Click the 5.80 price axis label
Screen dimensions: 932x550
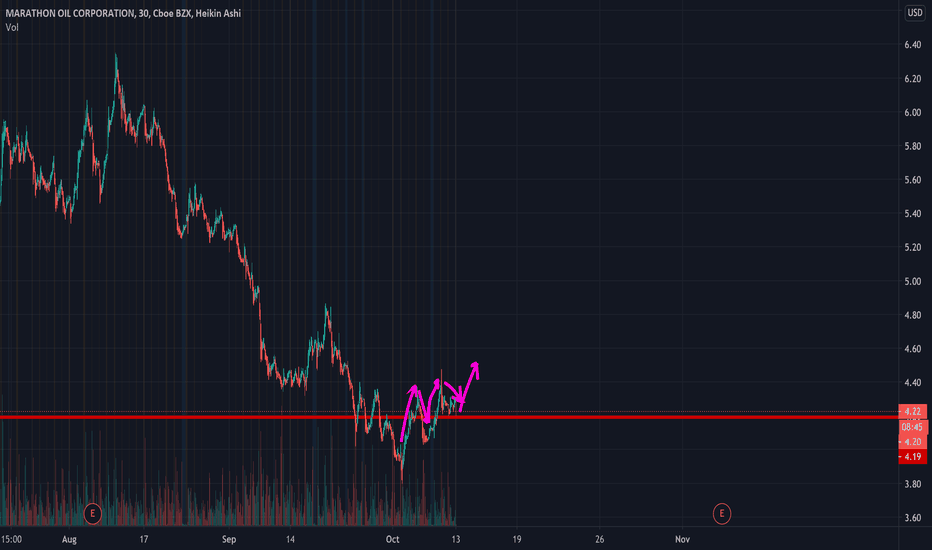coord(912,146)
